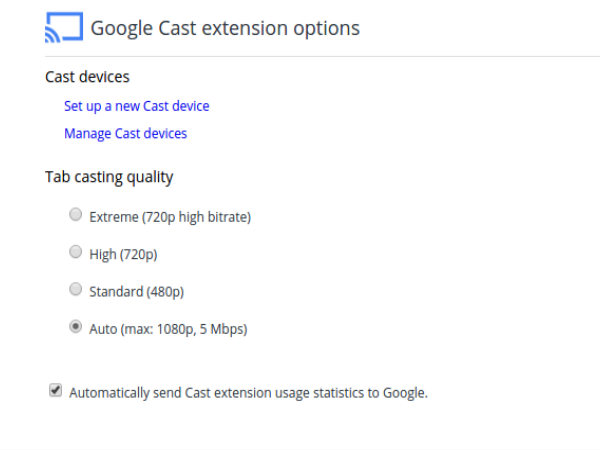
Task: Click the Cast devices section heading
Action: click(87, 77)
